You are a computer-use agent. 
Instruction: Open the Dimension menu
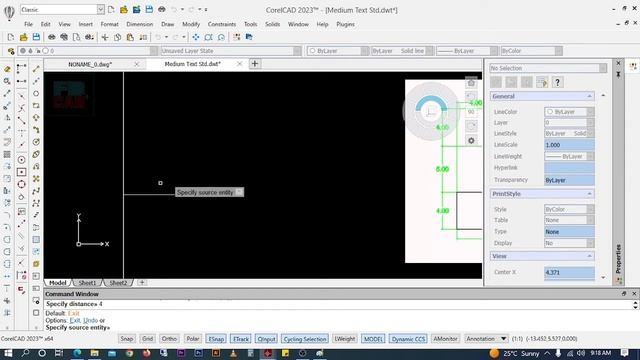tap(140, 24)
